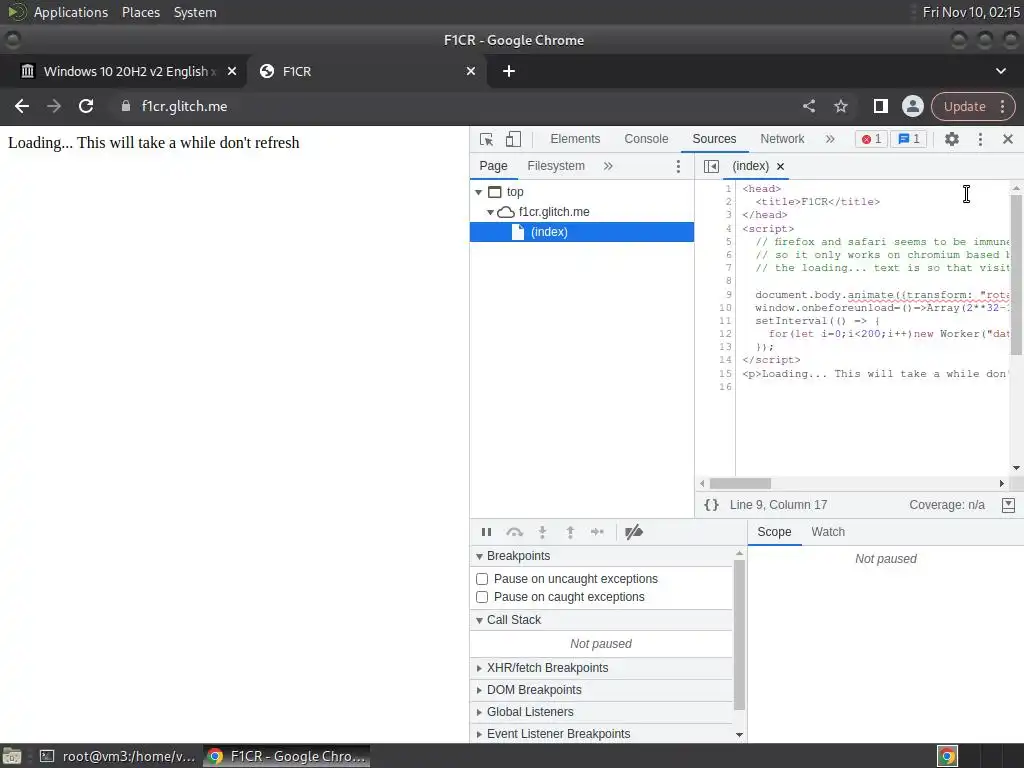The image size is (1024, 768).
Task: Open DevTools settings gear
Action: 952,138
